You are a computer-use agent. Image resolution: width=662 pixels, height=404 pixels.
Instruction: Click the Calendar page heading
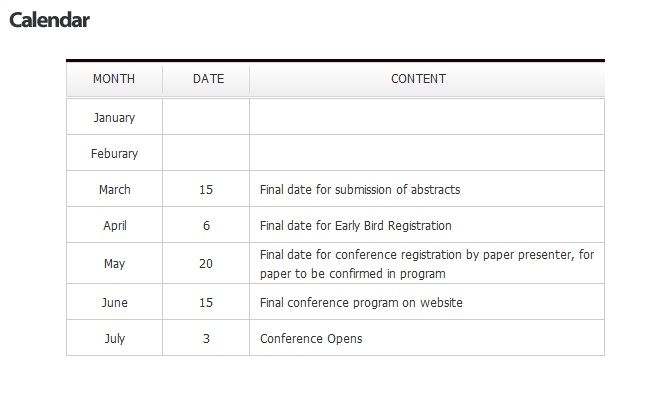(x=49, y=20)
